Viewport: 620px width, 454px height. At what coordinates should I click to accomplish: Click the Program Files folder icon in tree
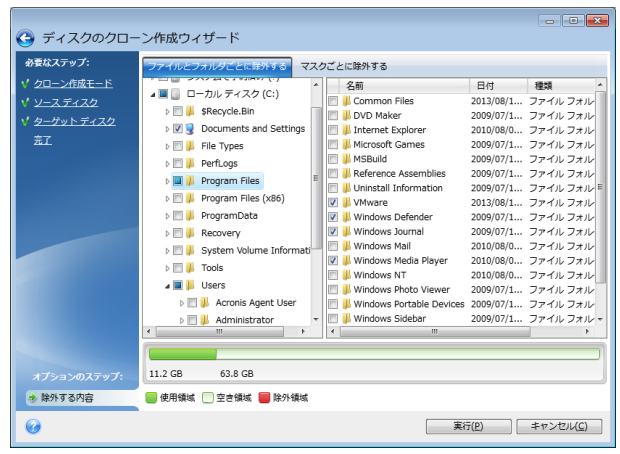(190, 181)
